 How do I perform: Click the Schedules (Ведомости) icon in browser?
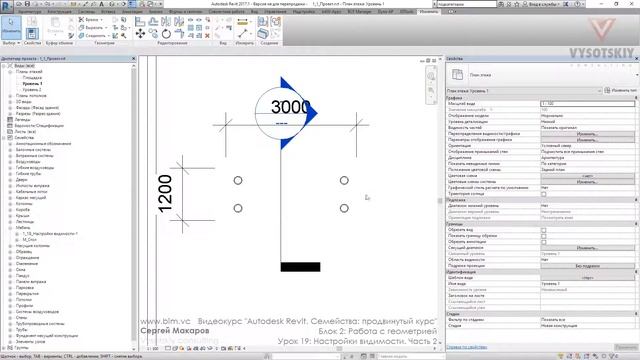pyautogui.click(x=10, y=126)
